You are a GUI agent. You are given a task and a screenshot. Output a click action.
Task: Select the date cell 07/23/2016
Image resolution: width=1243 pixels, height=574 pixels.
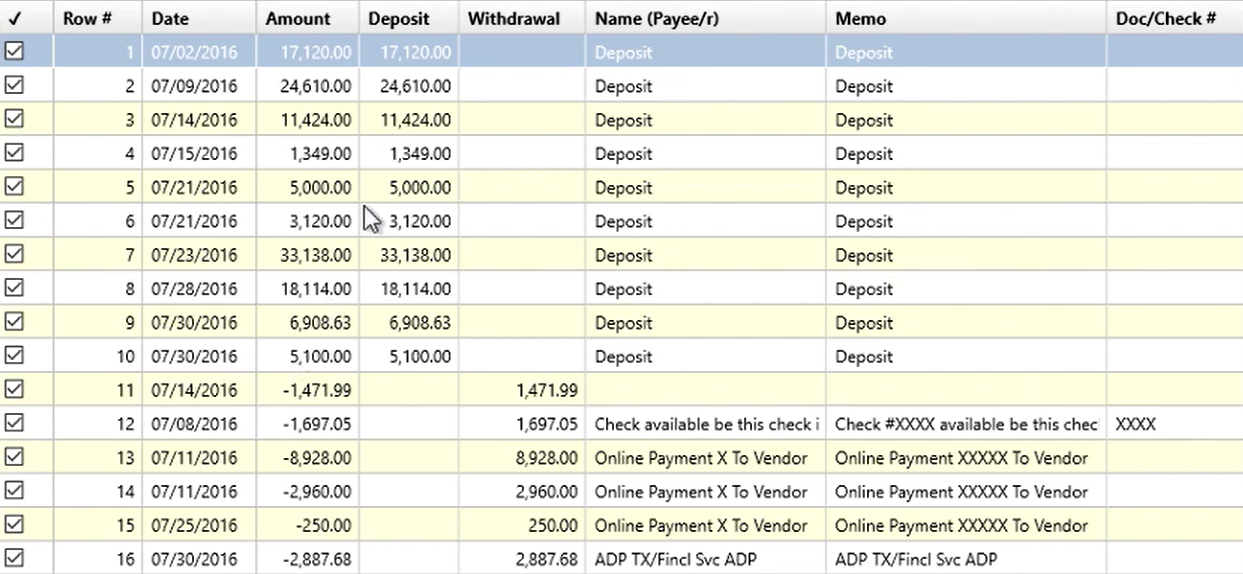click(199, 255)
